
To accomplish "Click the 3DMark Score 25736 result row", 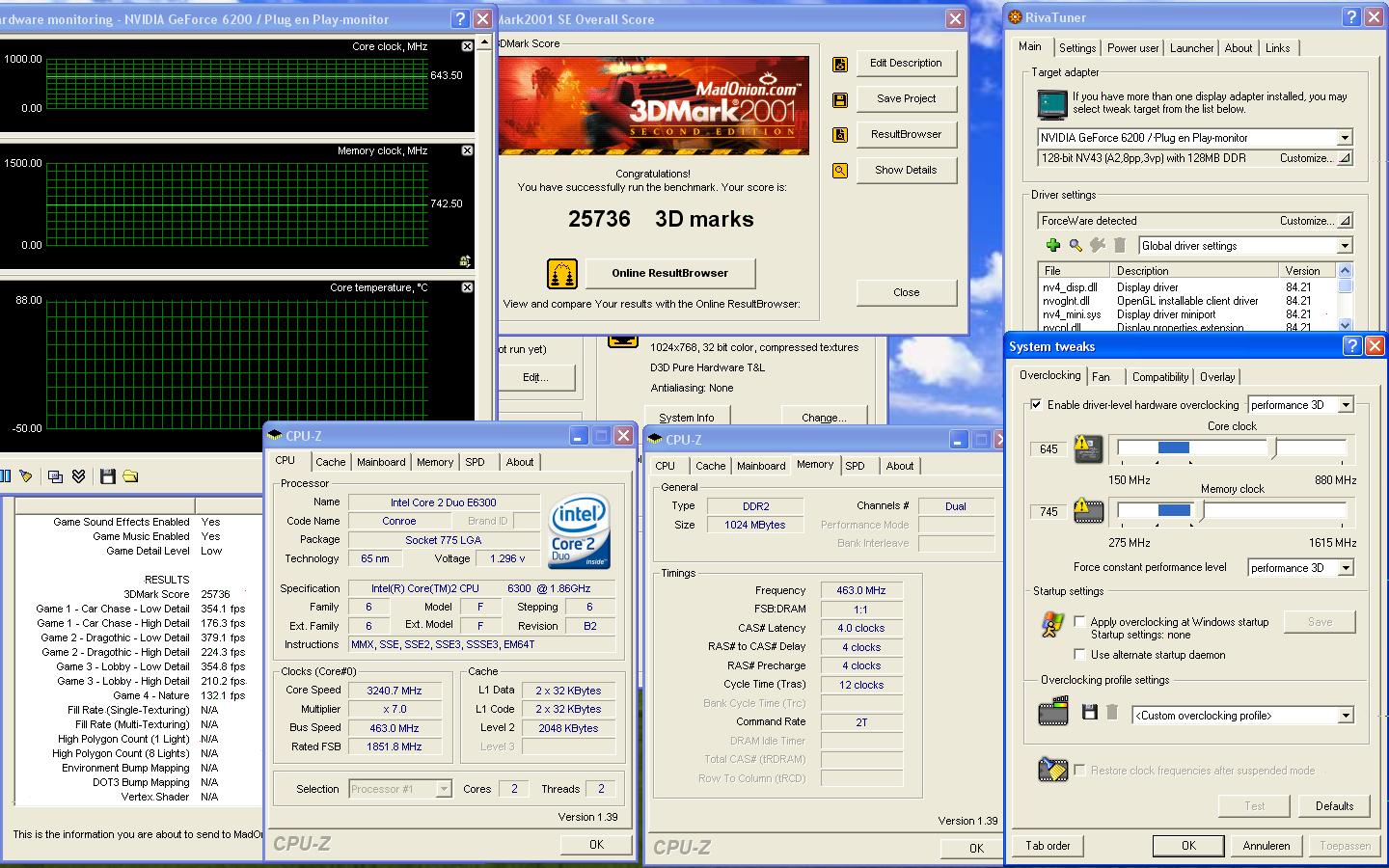I will click(136, 594).
